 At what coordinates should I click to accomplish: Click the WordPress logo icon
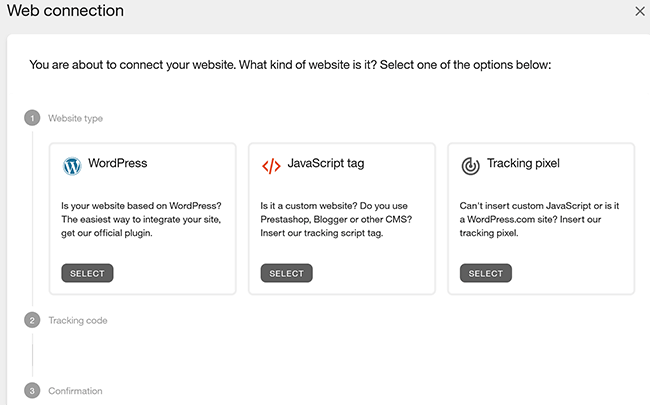(x=71, y=166)
